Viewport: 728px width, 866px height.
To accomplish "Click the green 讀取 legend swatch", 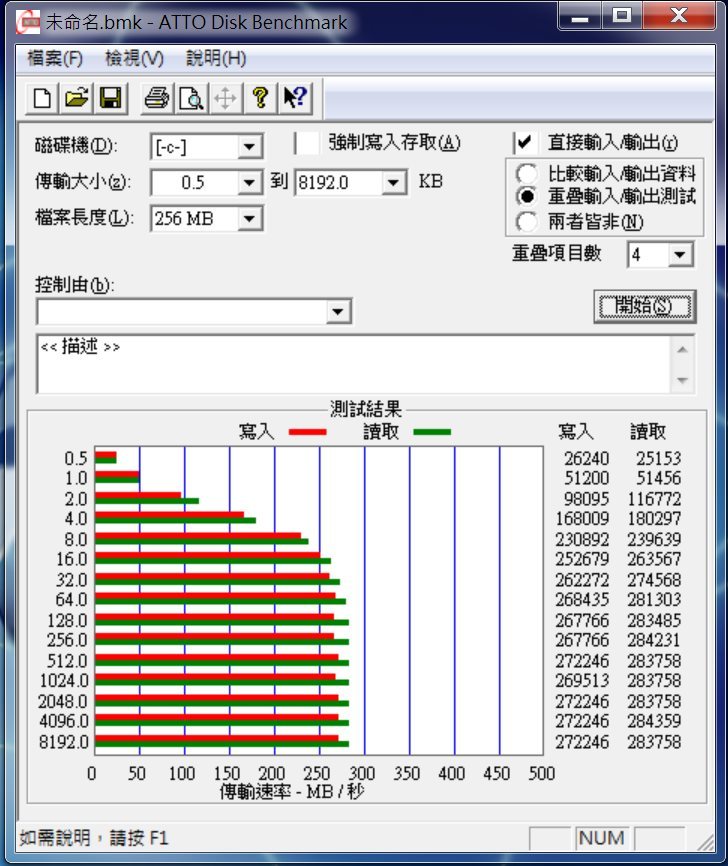I will click(x=432, y=432).
